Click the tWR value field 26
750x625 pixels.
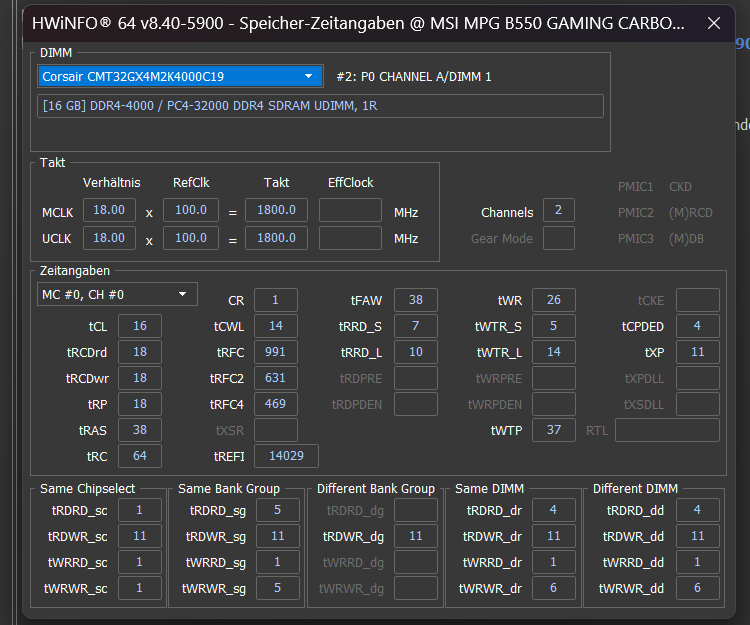[x=553, y=300]
